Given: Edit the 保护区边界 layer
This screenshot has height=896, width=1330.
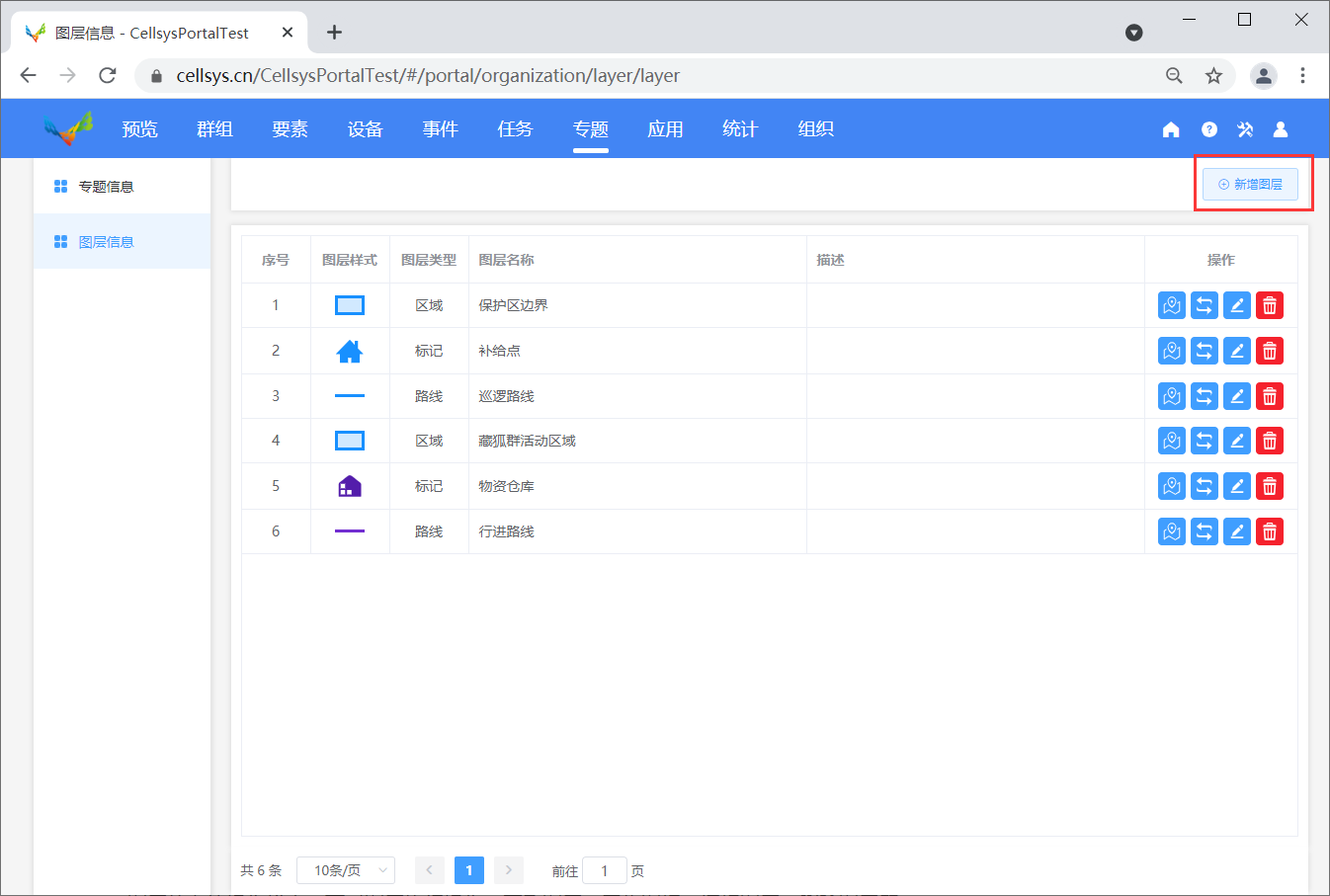Looking at the screenshot, I should coord(1237,305).
